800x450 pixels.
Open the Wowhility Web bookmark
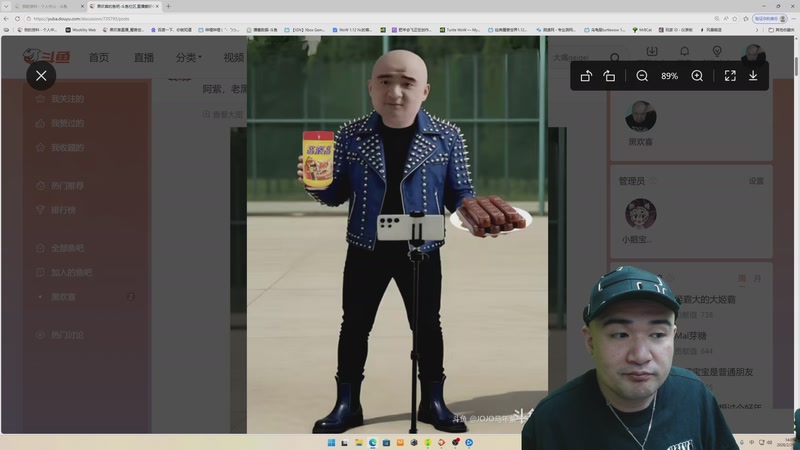pyautogui.click(x=81, y=30)
